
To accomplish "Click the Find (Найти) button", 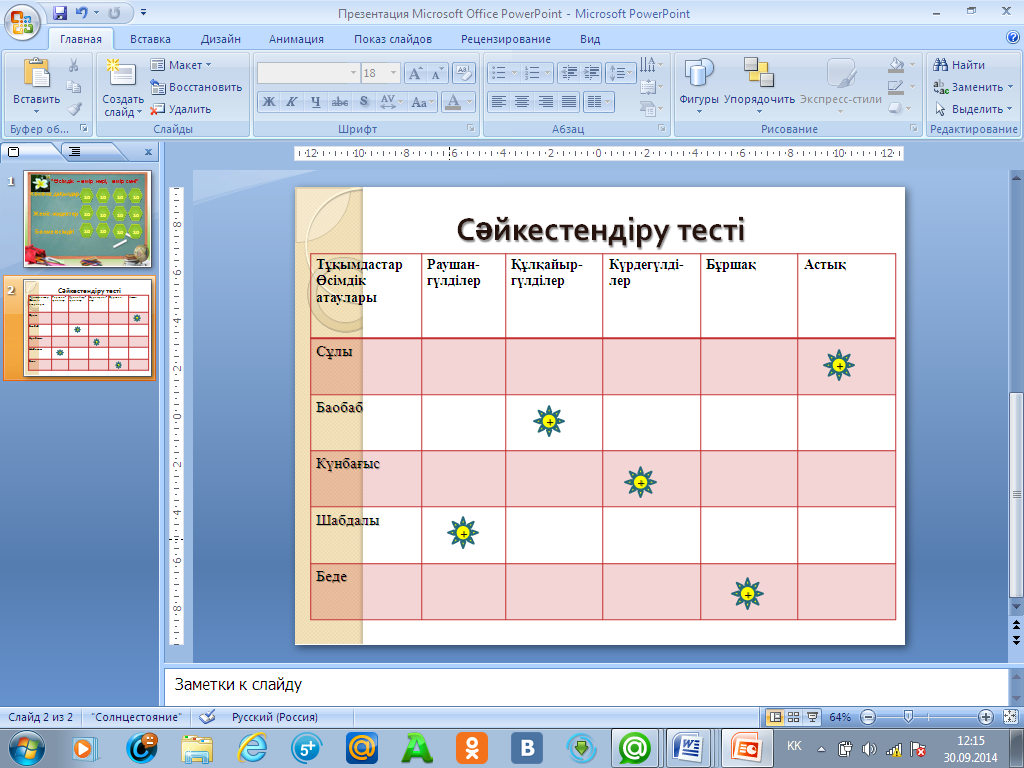I will point(959,65).
